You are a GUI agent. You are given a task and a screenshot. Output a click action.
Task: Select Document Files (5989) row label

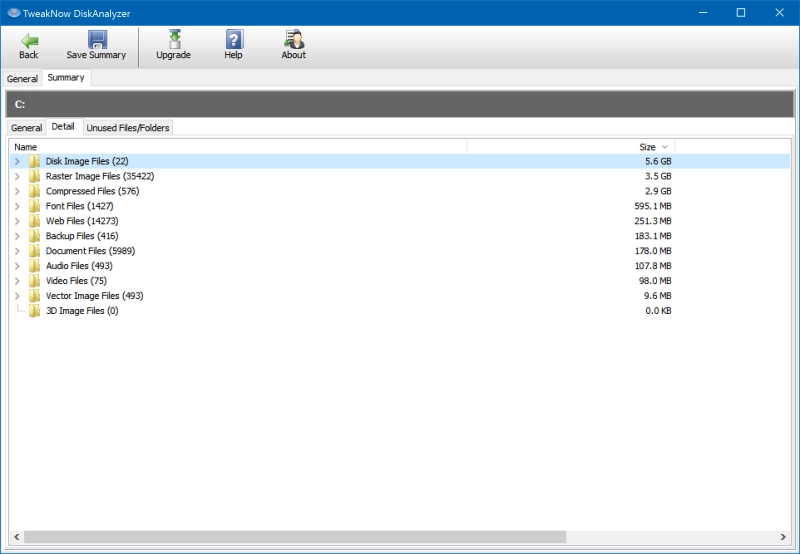[90, 251]
